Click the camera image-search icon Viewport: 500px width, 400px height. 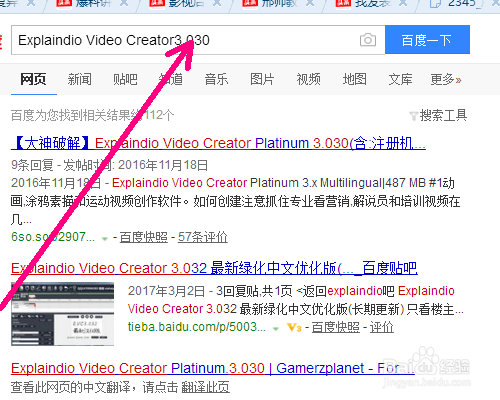[x=368, y=40]
